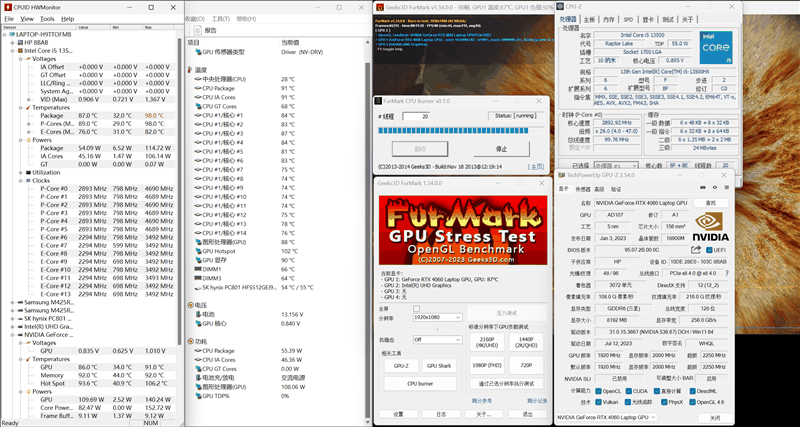Expand the SK hynix PC801 node in HWMonitor

12,318
